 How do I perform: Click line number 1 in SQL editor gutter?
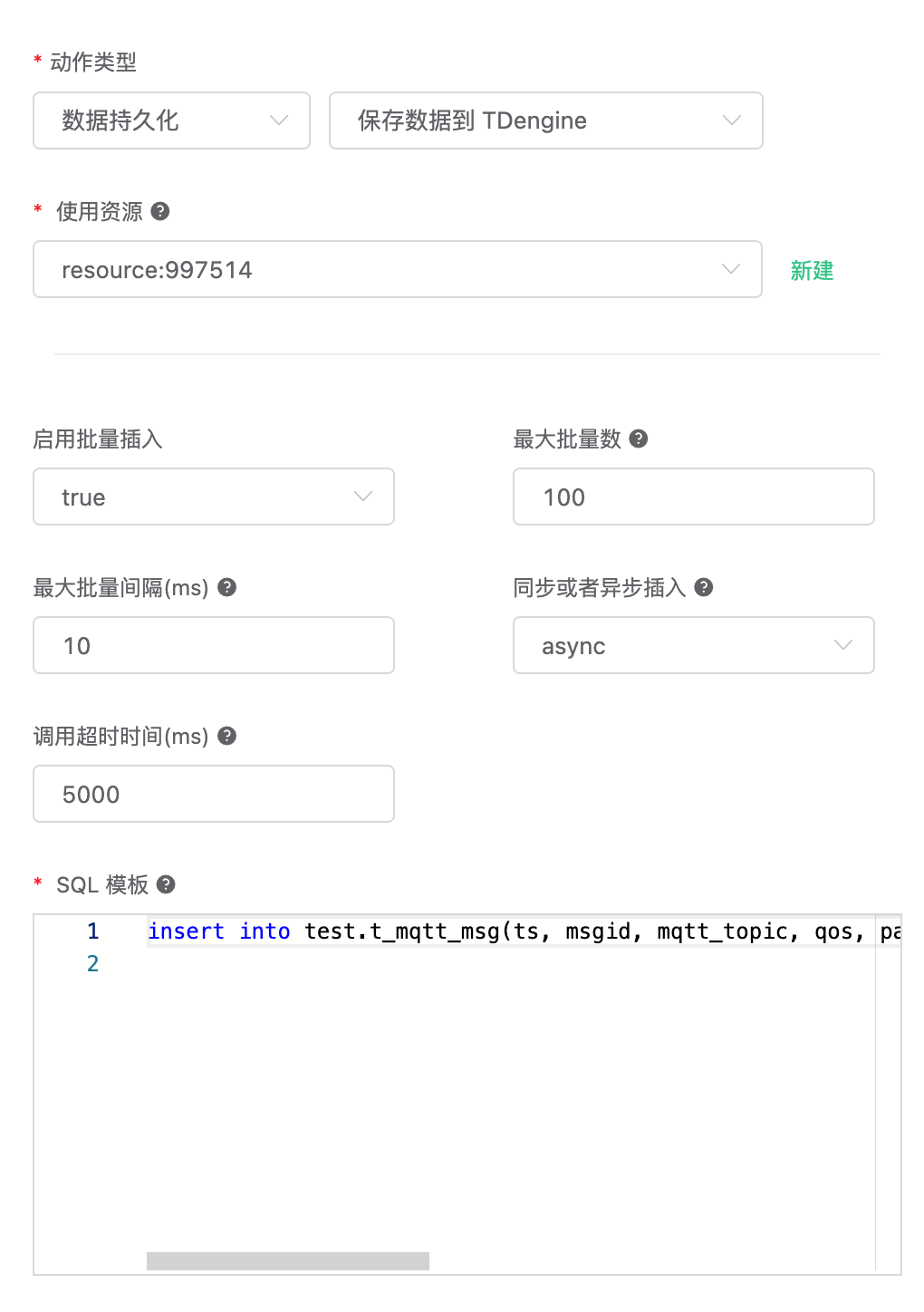(92, 931)
